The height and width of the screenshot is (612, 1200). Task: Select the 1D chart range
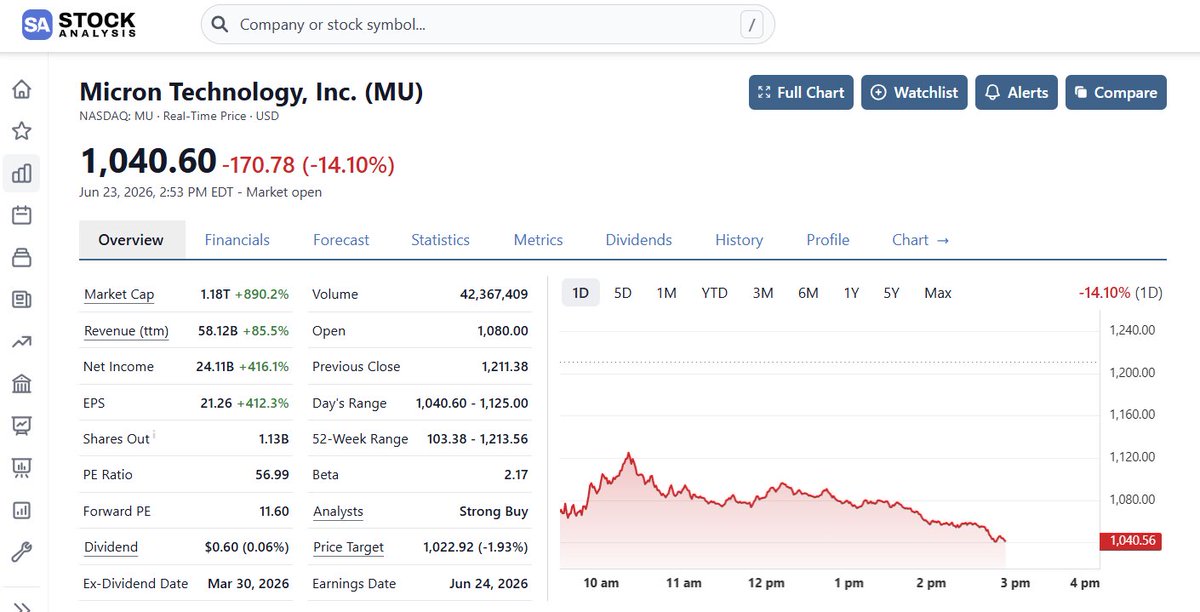(x=580, y=293)
